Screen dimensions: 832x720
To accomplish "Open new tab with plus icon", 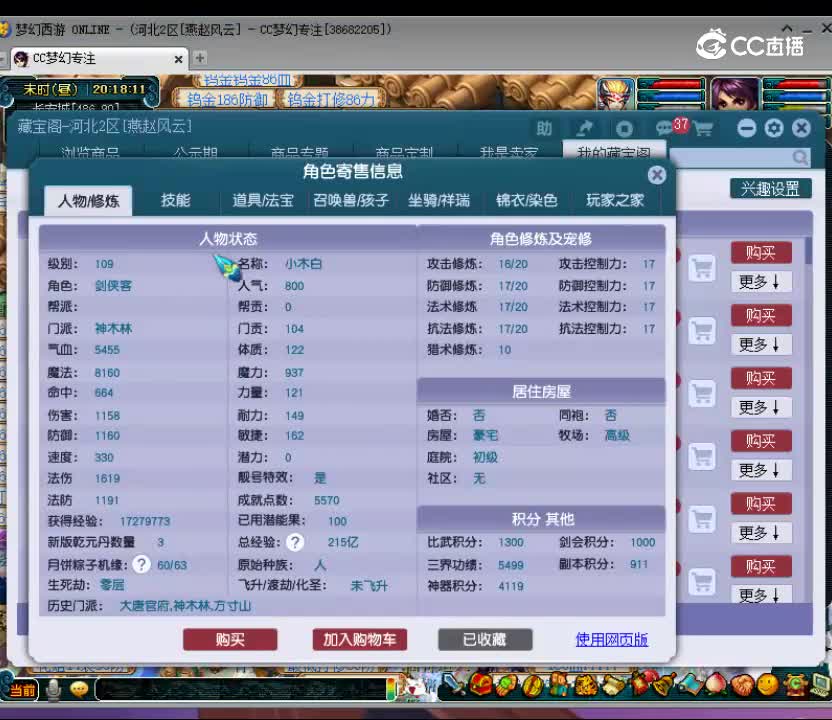I will [x=200, y=57].
